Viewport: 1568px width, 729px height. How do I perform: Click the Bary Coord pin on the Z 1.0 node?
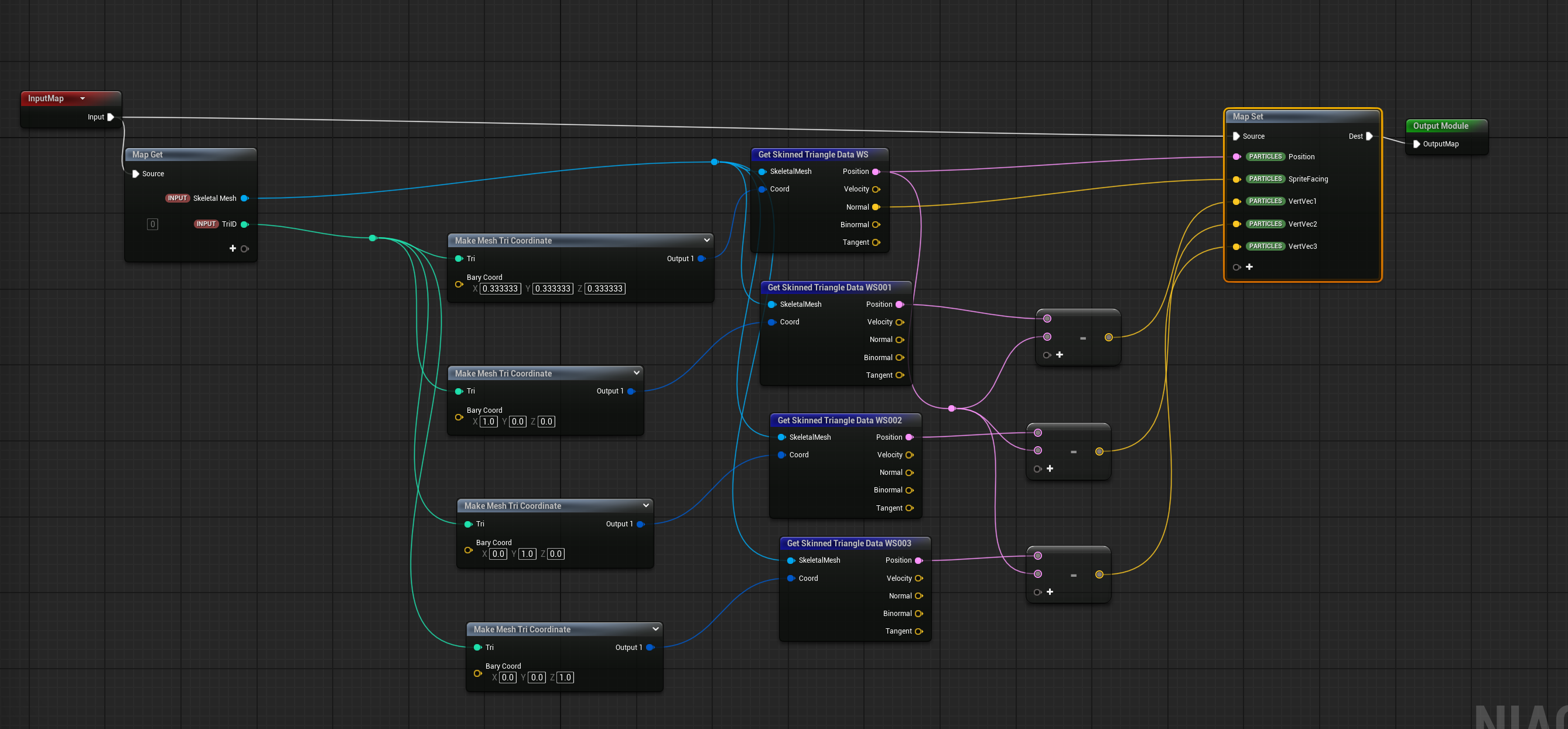click(x=478, y=673)
